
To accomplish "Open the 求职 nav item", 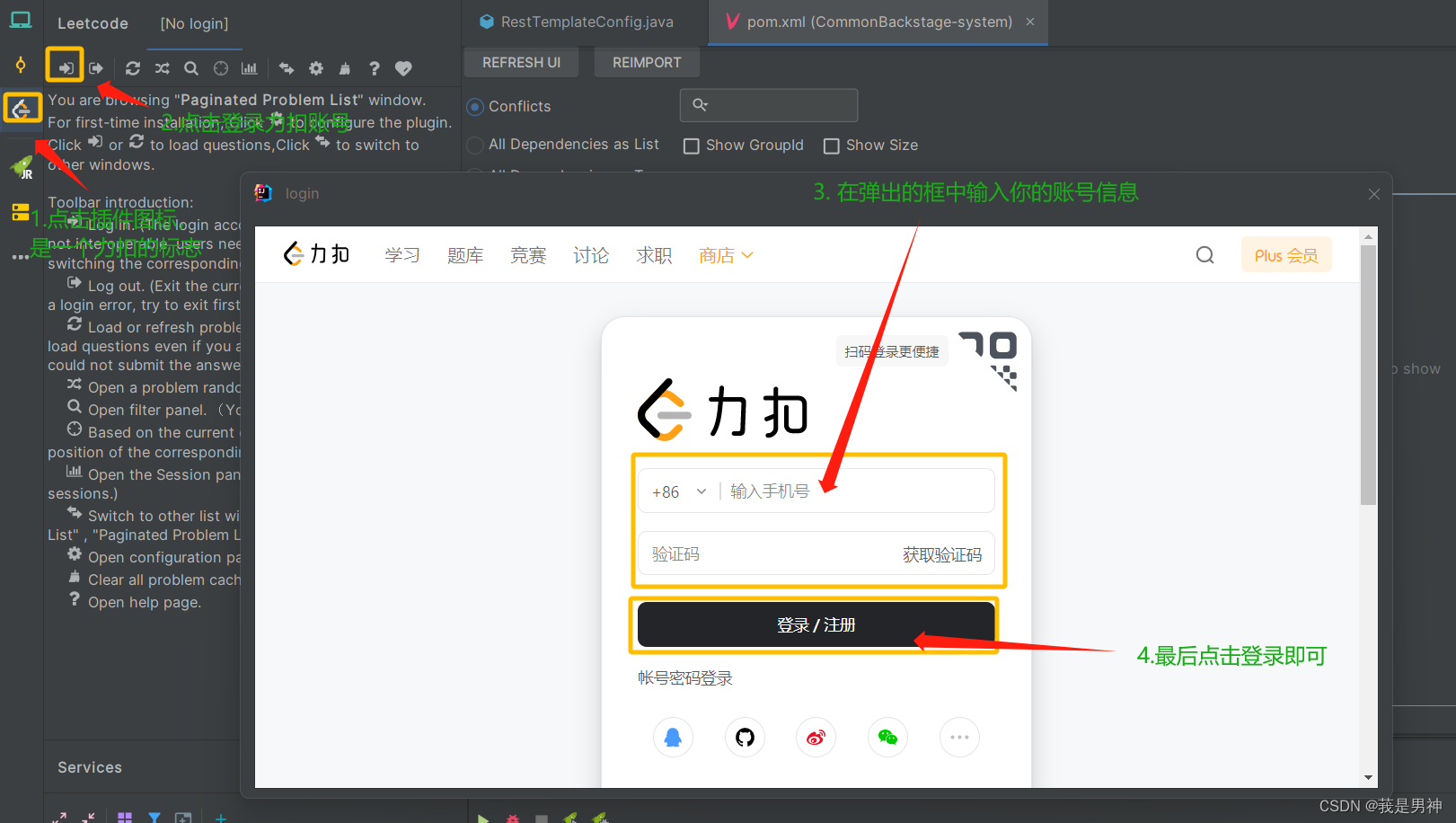I will pyautogui.click(x=654, y=256).
